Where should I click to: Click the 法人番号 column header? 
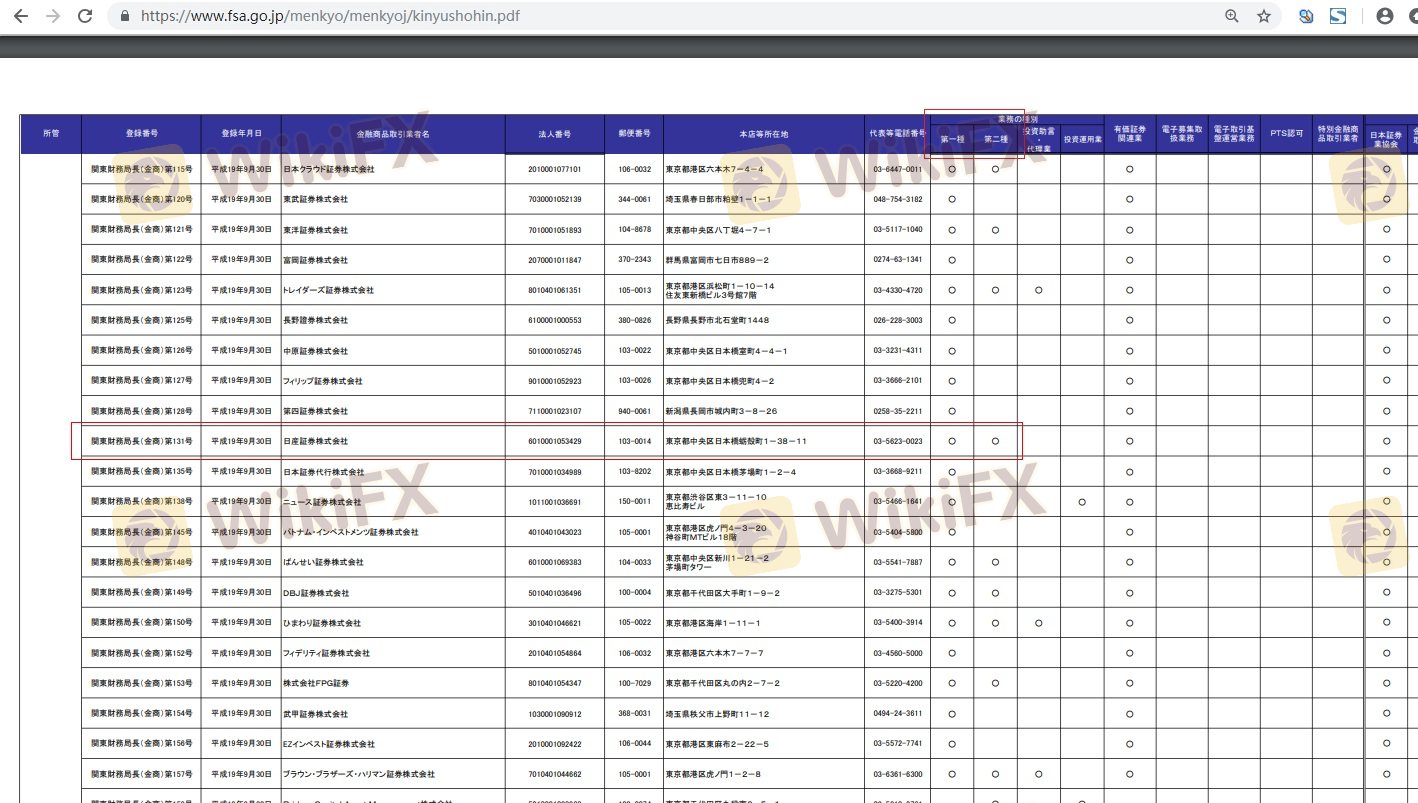[554, 134]
